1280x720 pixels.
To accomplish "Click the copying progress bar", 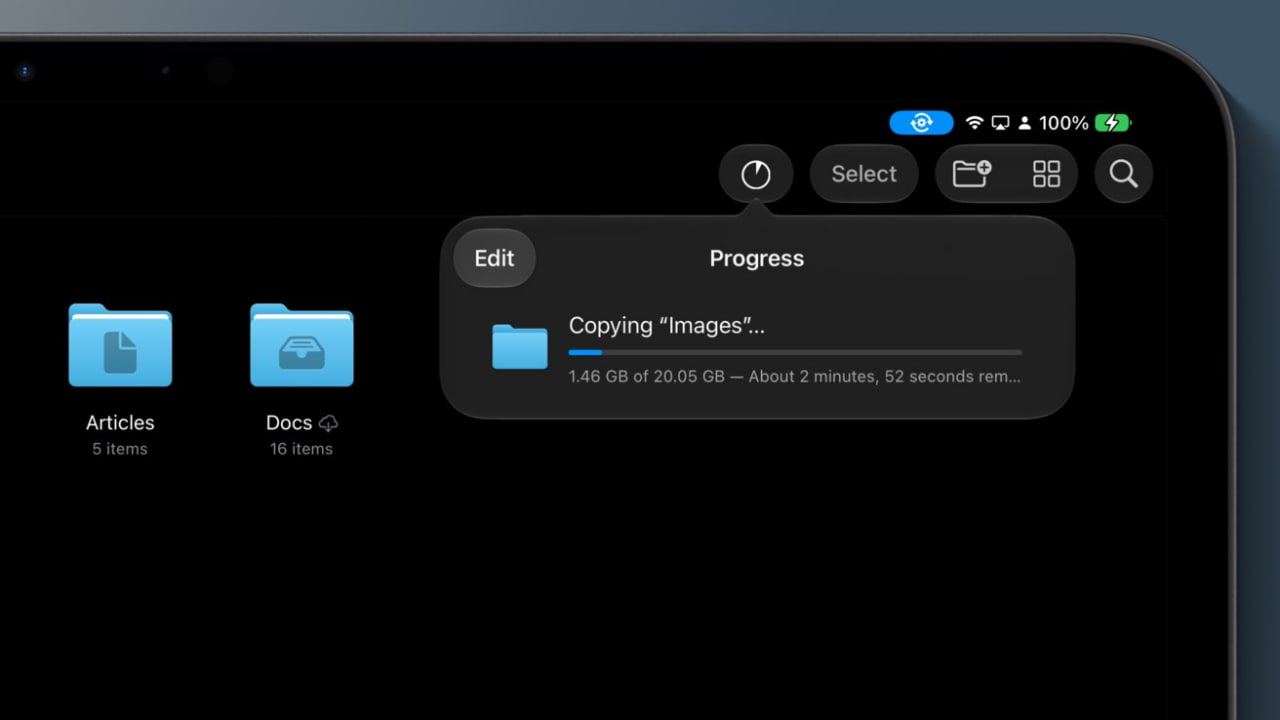I will point(795,352).
